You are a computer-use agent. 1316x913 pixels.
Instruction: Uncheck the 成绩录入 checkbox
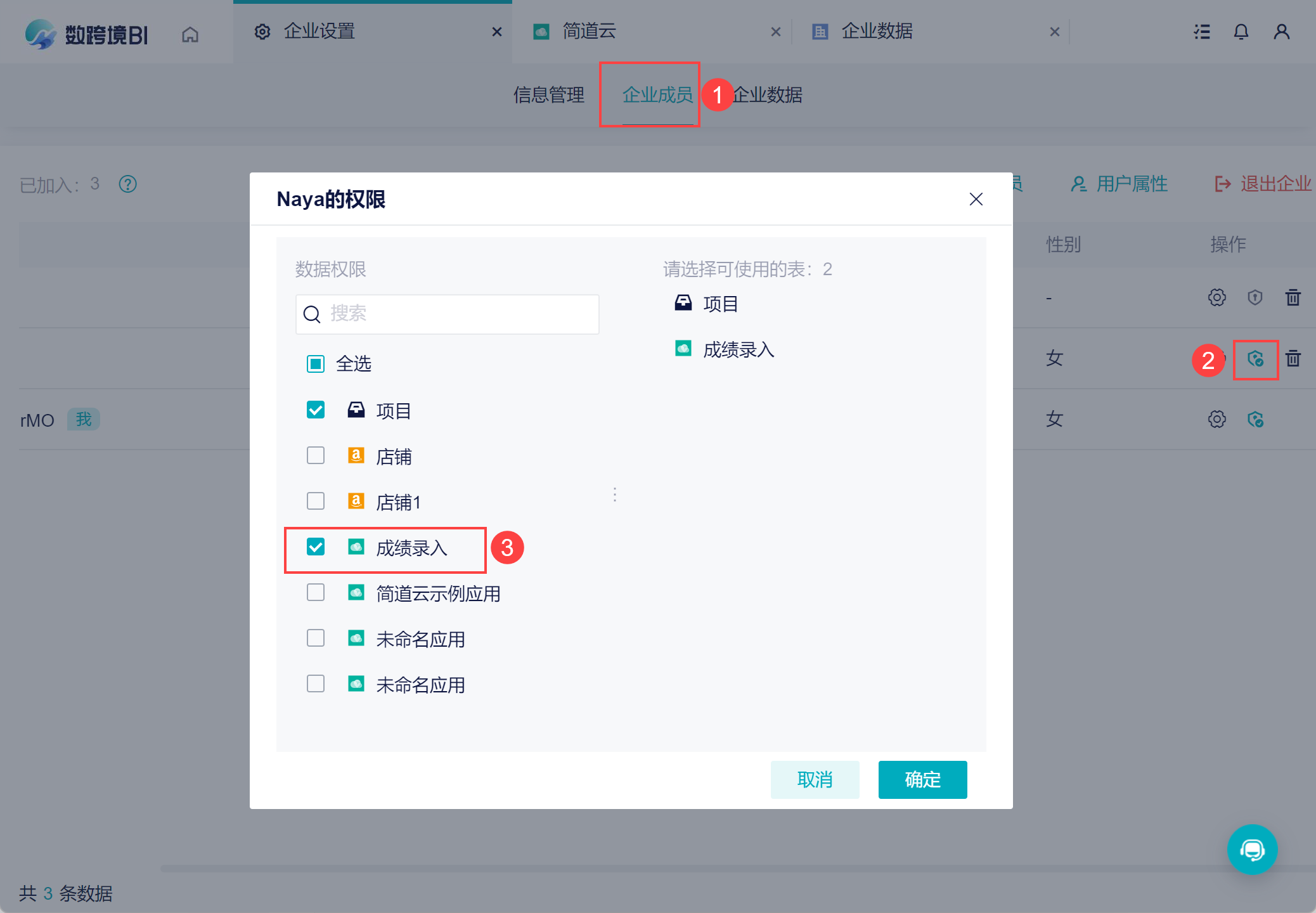[316, 547]
